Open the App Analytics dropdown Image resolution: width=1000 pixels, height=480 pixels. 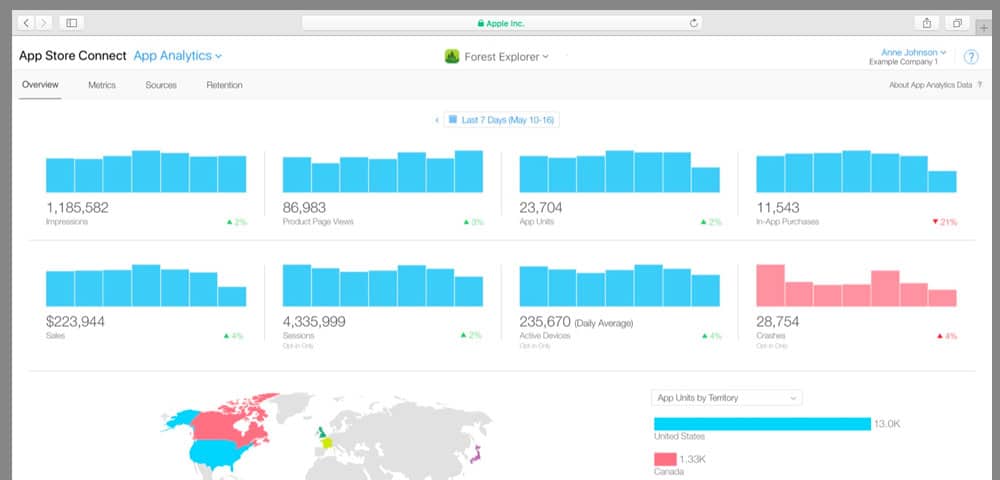coord(178,55)
